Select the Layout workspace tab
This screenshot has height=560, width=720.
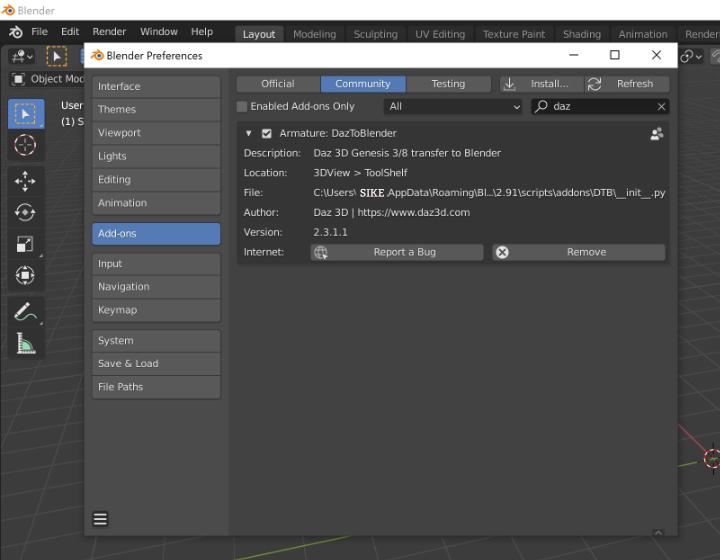coord(259,34)
